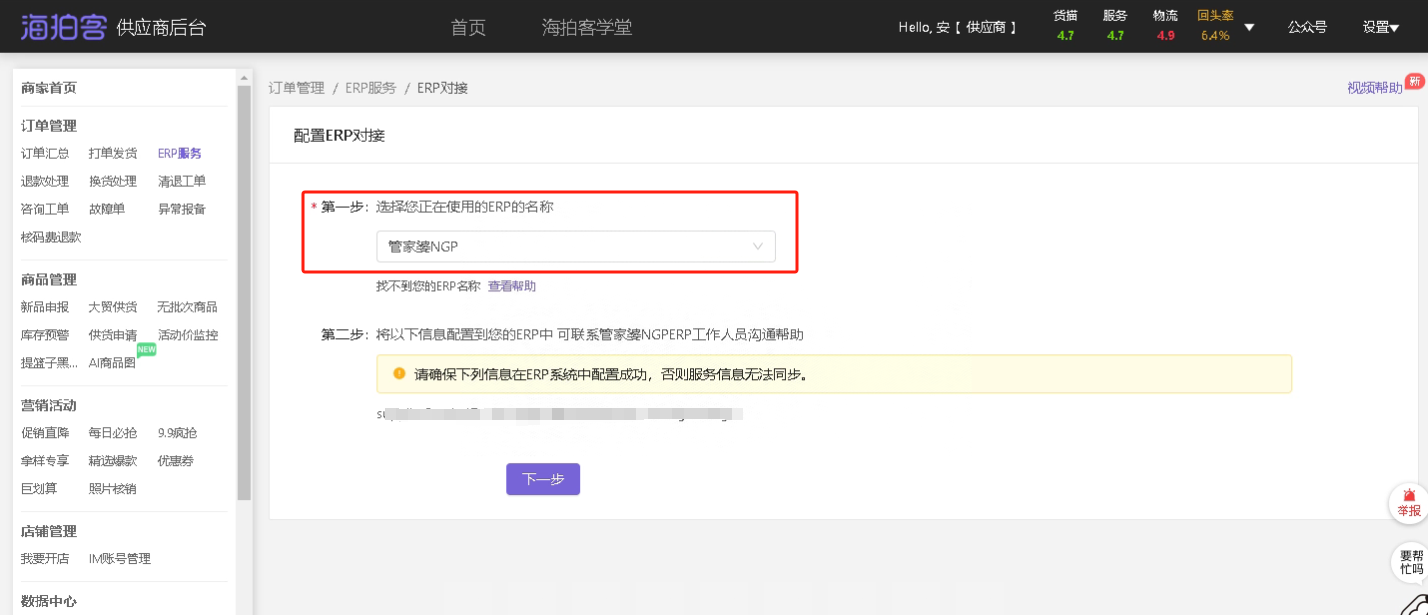This screenshot has width=1428, height=615.
Task: Click the 配置ERP对接 panel heading
Action: tap(339, 135)
